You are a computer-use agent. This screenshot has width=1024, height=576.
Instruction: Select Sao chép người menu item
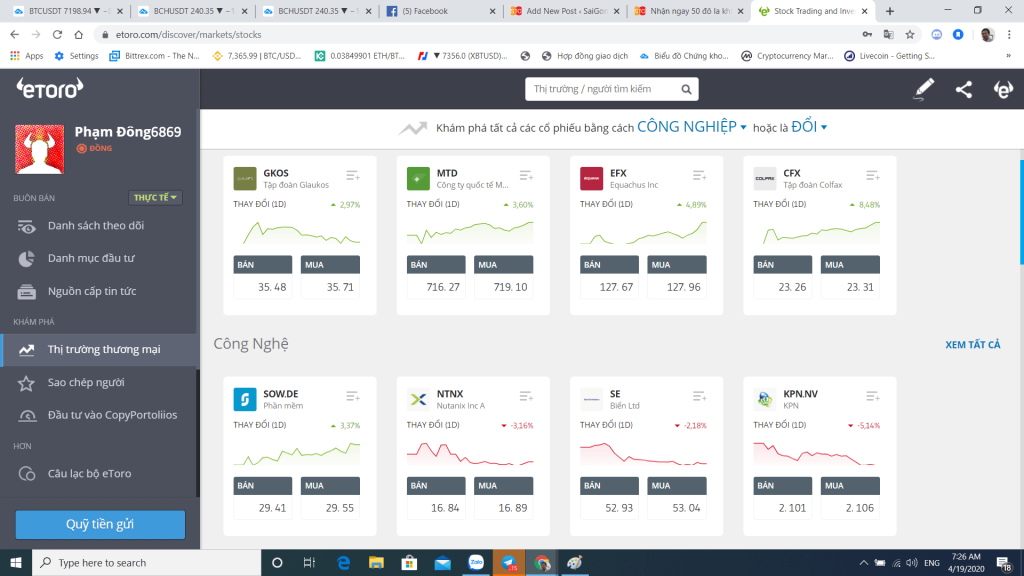click(x=86, y=382)
